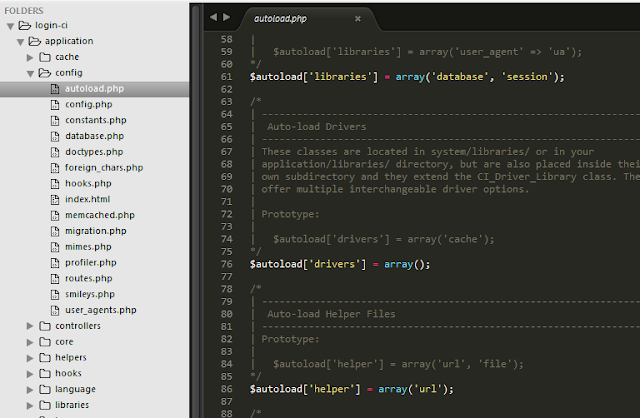Click the language folder icon
This screenshot has height=418, width=640.
(45, 389)
